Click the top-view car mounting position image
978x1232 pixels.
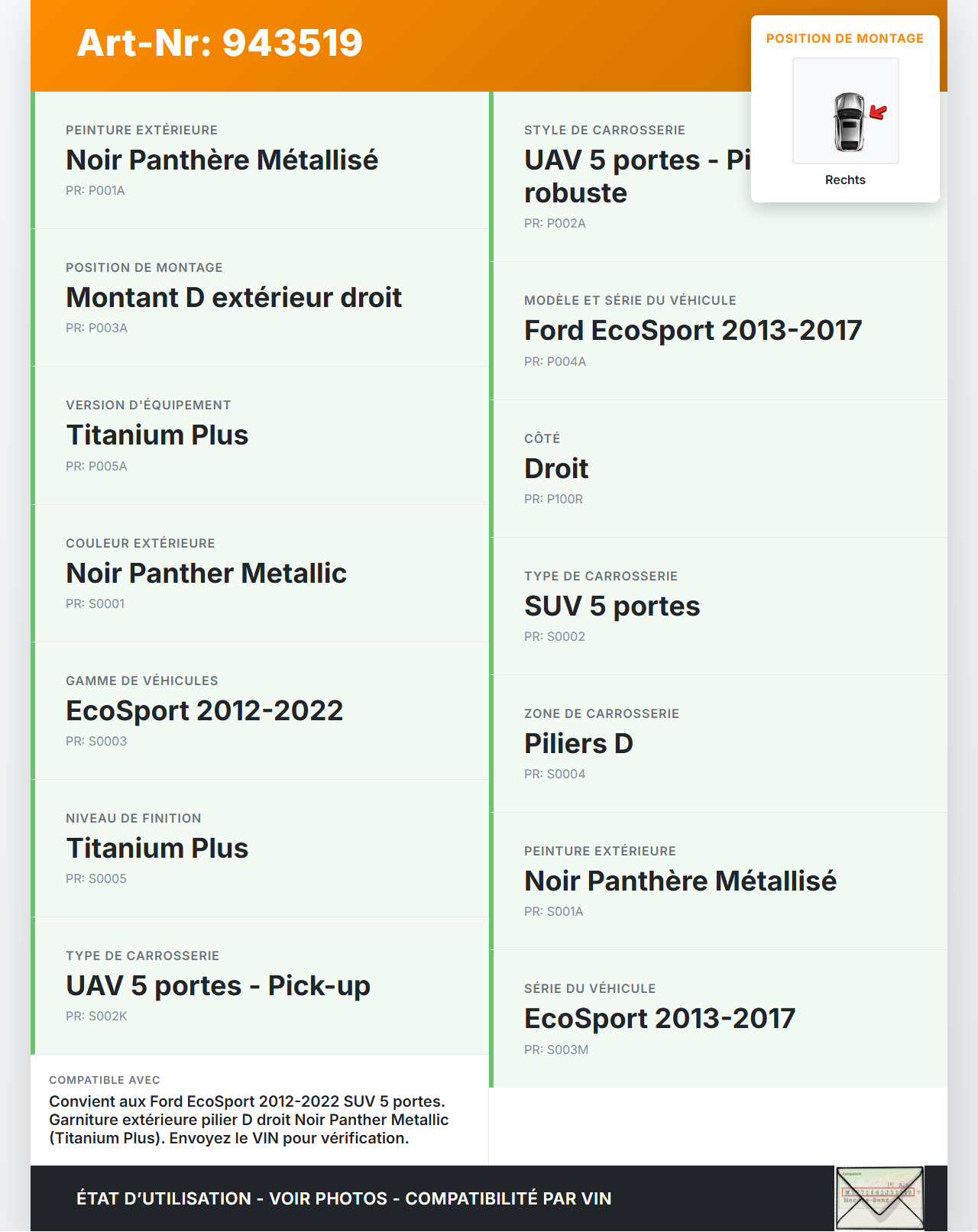coord(846,112)
